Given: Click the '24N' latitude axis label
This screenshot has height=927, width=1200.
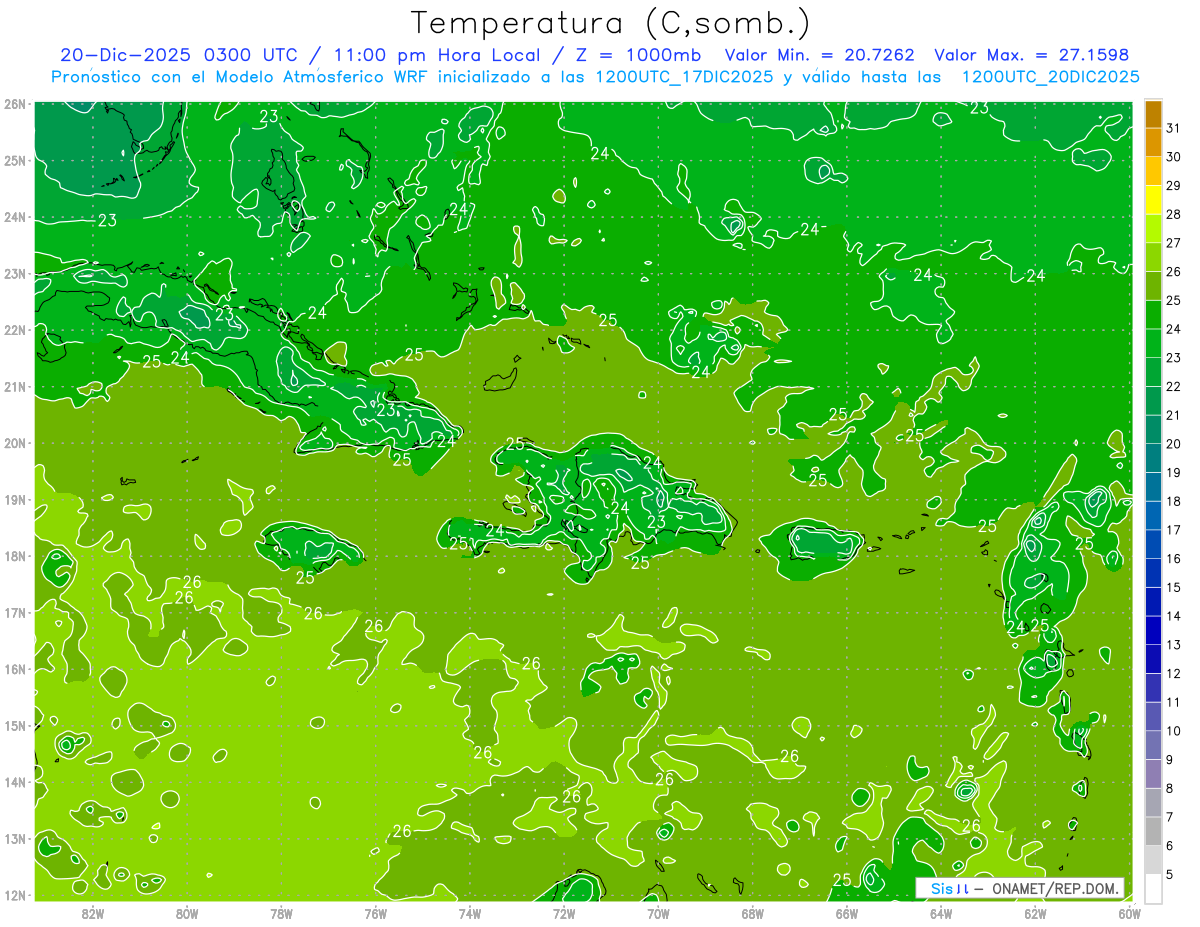Looking at the screenshot, I should [x=15, y=217].
